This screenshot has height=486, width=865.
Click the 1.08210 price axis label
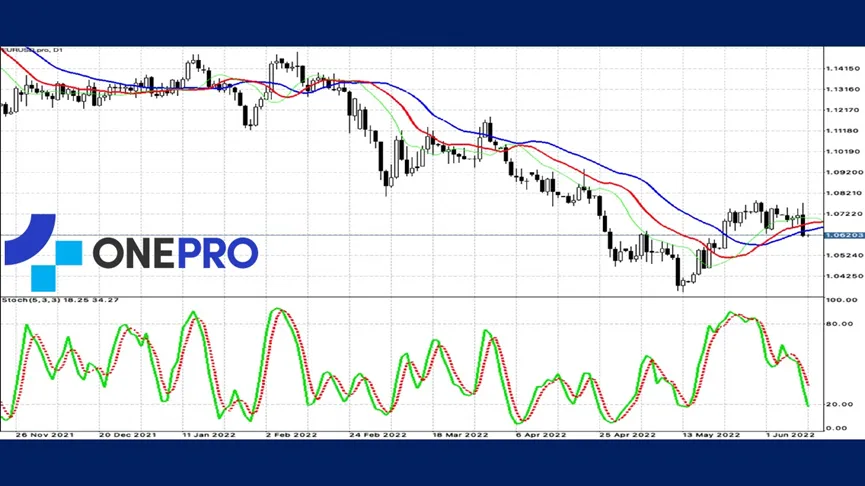pyautogui.click(x=842, y=193)
